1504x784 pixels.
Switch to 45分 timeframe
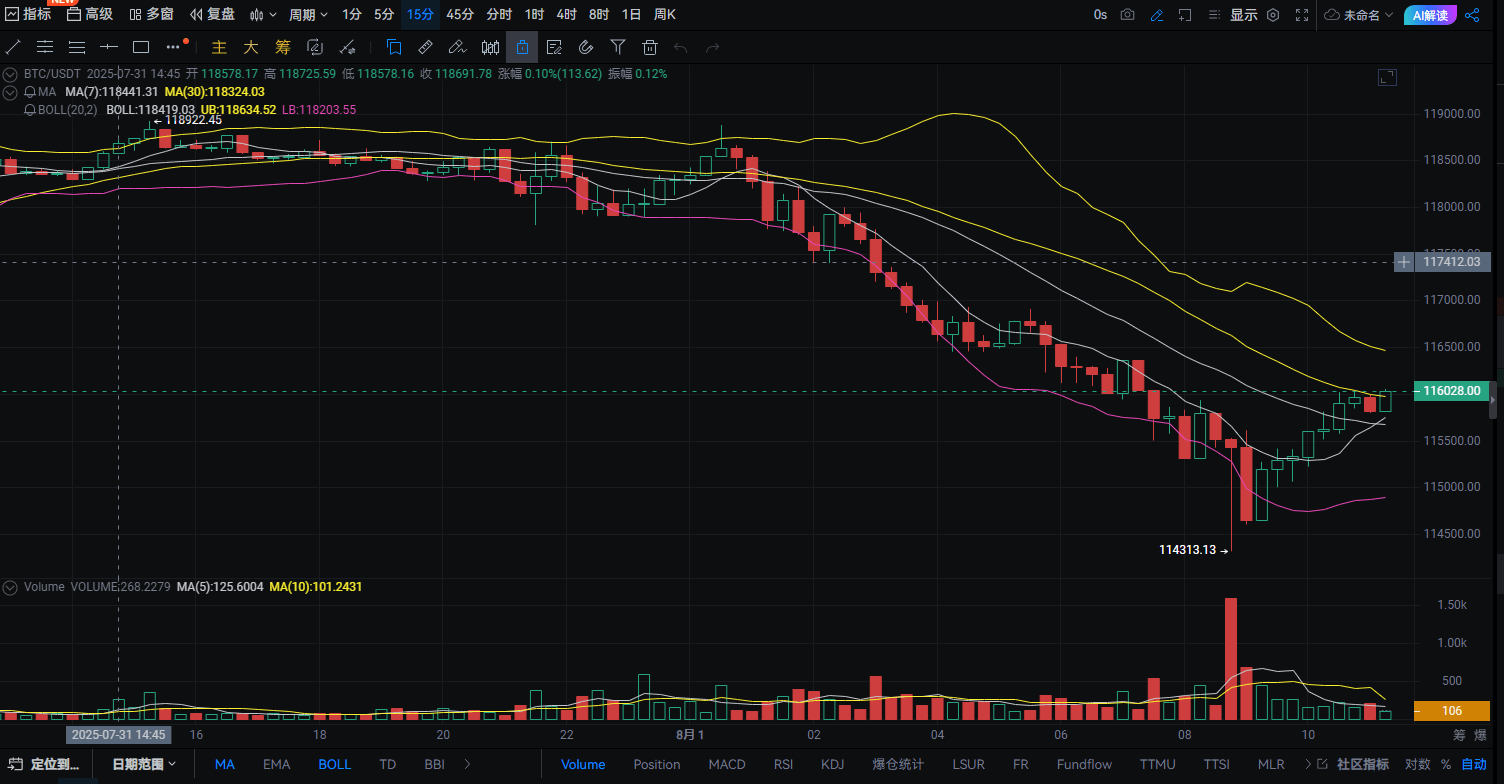(460, 15)
